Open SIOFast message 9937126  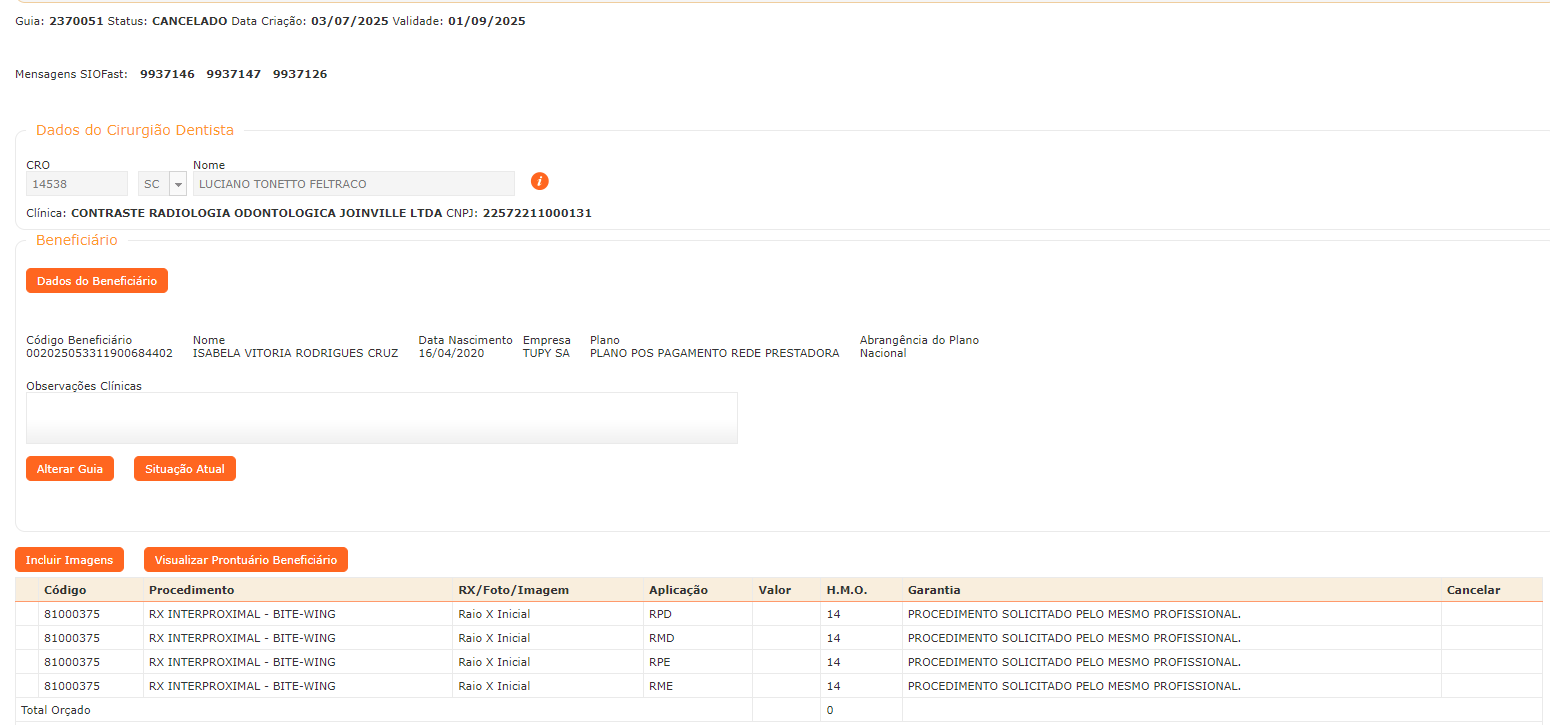[300, 74]
